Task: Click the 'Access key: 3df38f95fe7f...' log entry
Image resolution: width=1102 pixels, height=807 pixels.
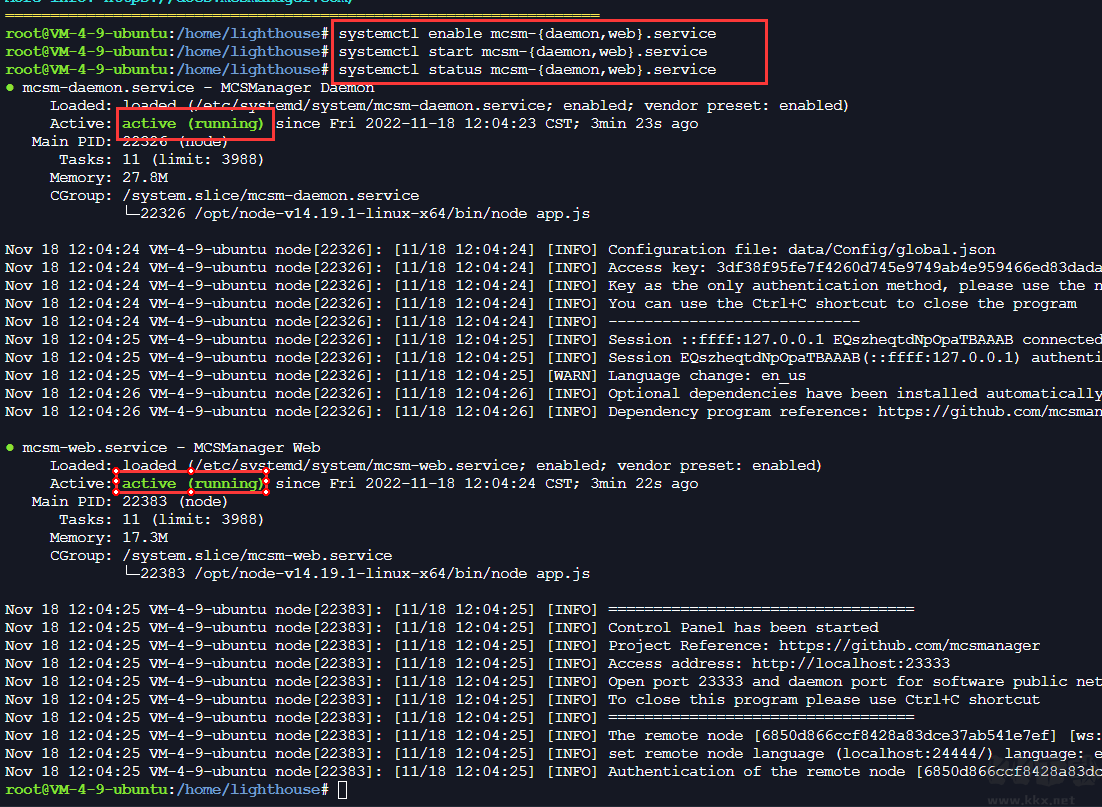Action: click(x=855, y=268)
